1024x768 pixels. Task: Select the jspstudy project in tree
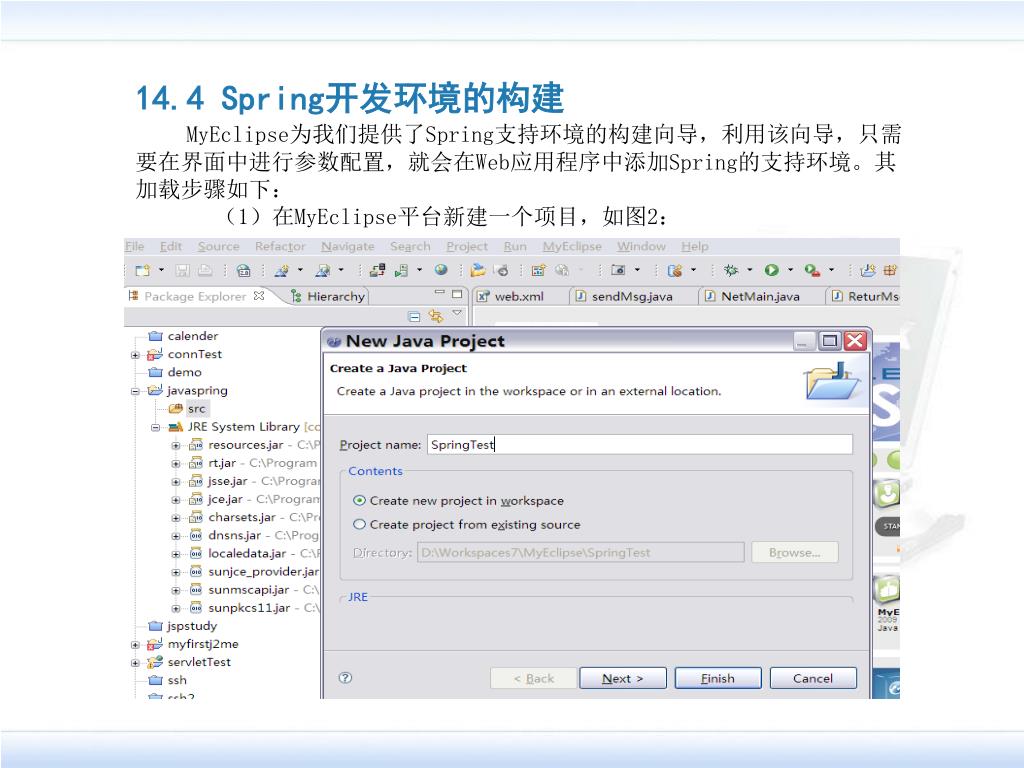pos(192,626)
